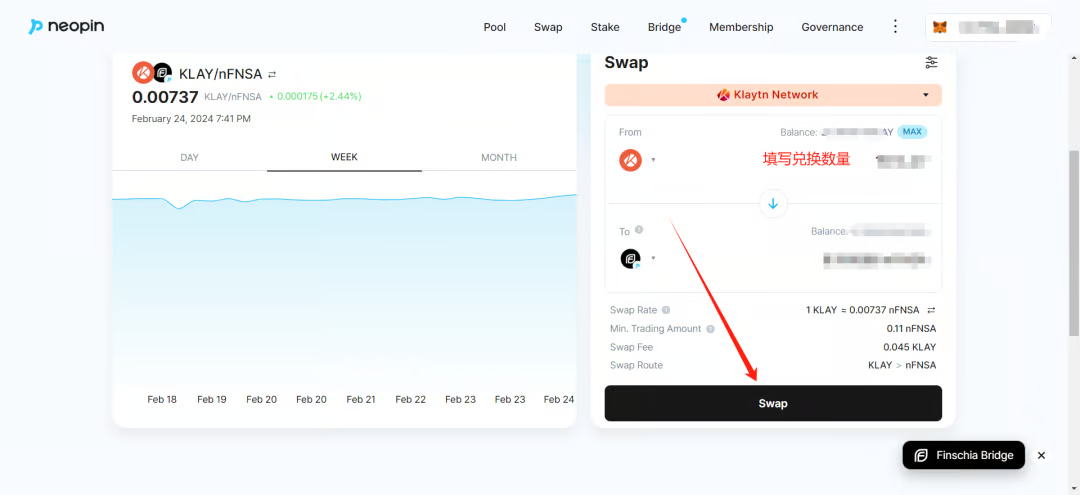Click info icon beside Swap Rate
The height and width of the screenshot is (495, 1080).
(666, 310)
